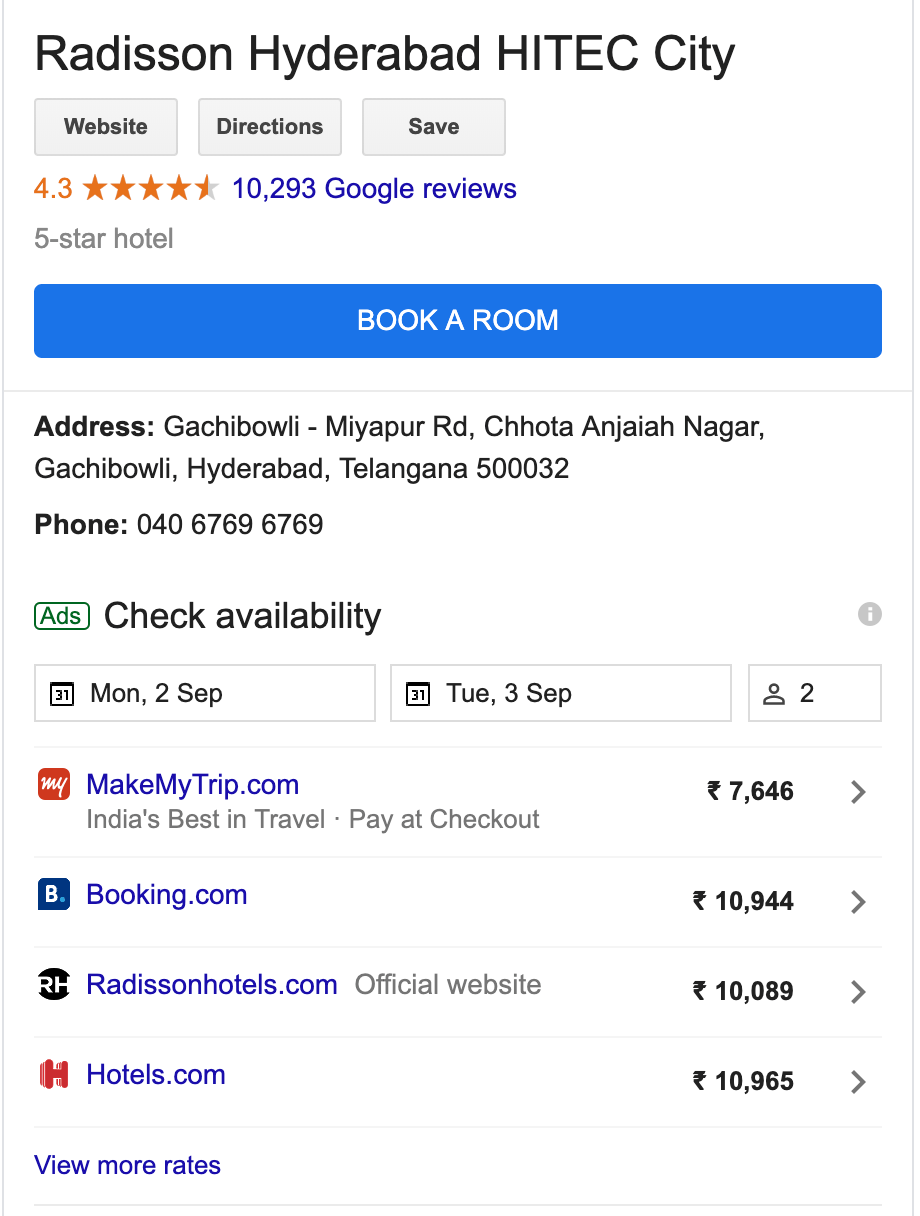Click the star rating display
This screenshot has width=920, height=1216.
tap(150, 189)
